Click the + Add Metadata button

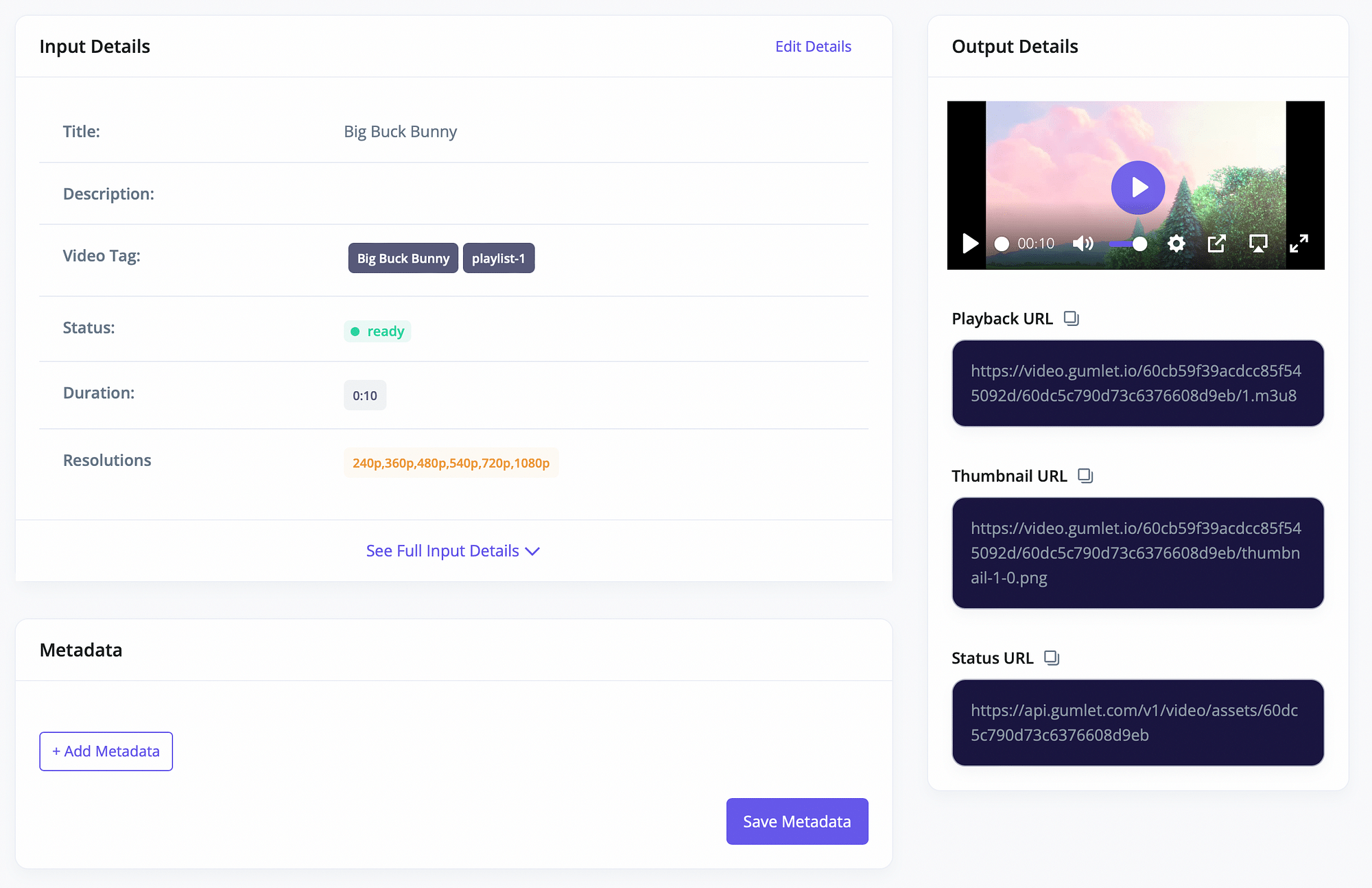[x=106, y=751]
